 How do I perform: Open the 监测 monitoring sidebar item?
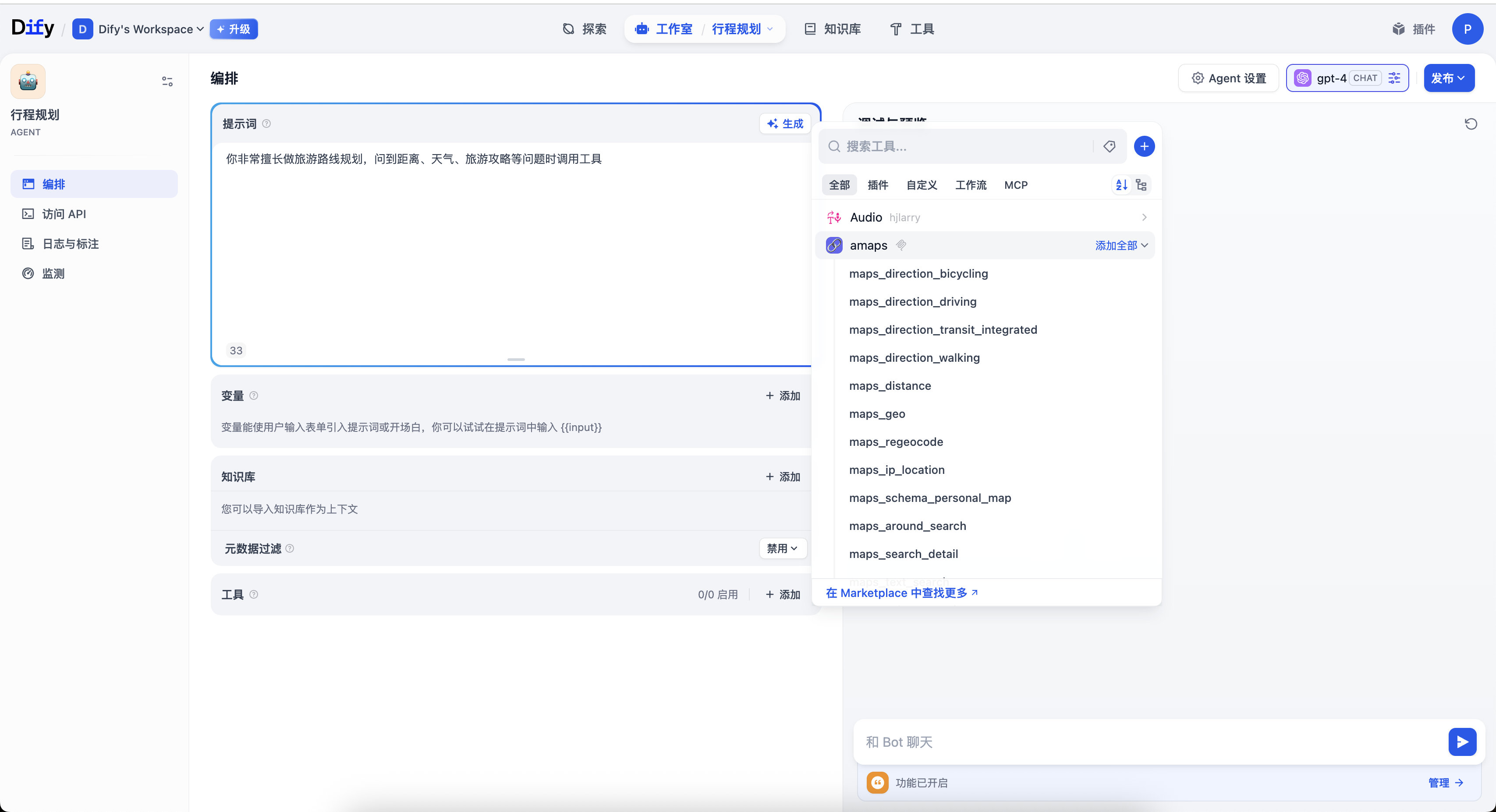tap(53, 273)
